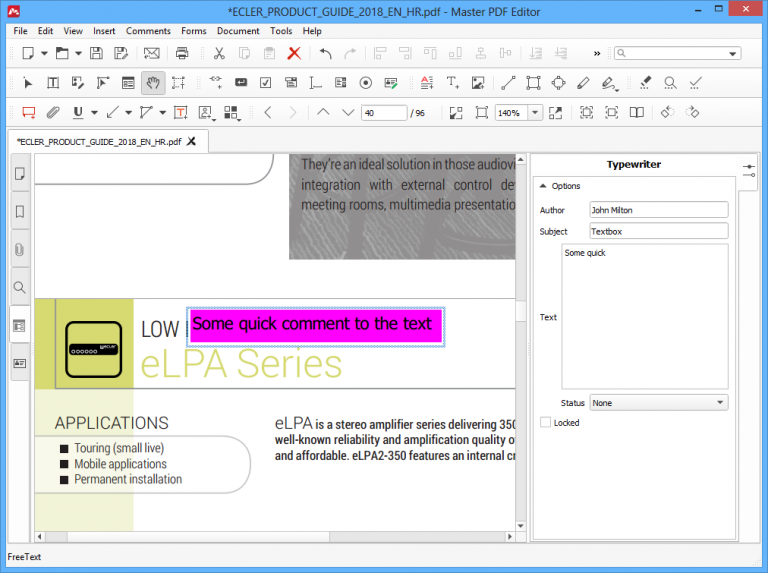The width and height of the screenshot is (768, 573).
Task: Click the page number field
Action: (x=384, y=113)
